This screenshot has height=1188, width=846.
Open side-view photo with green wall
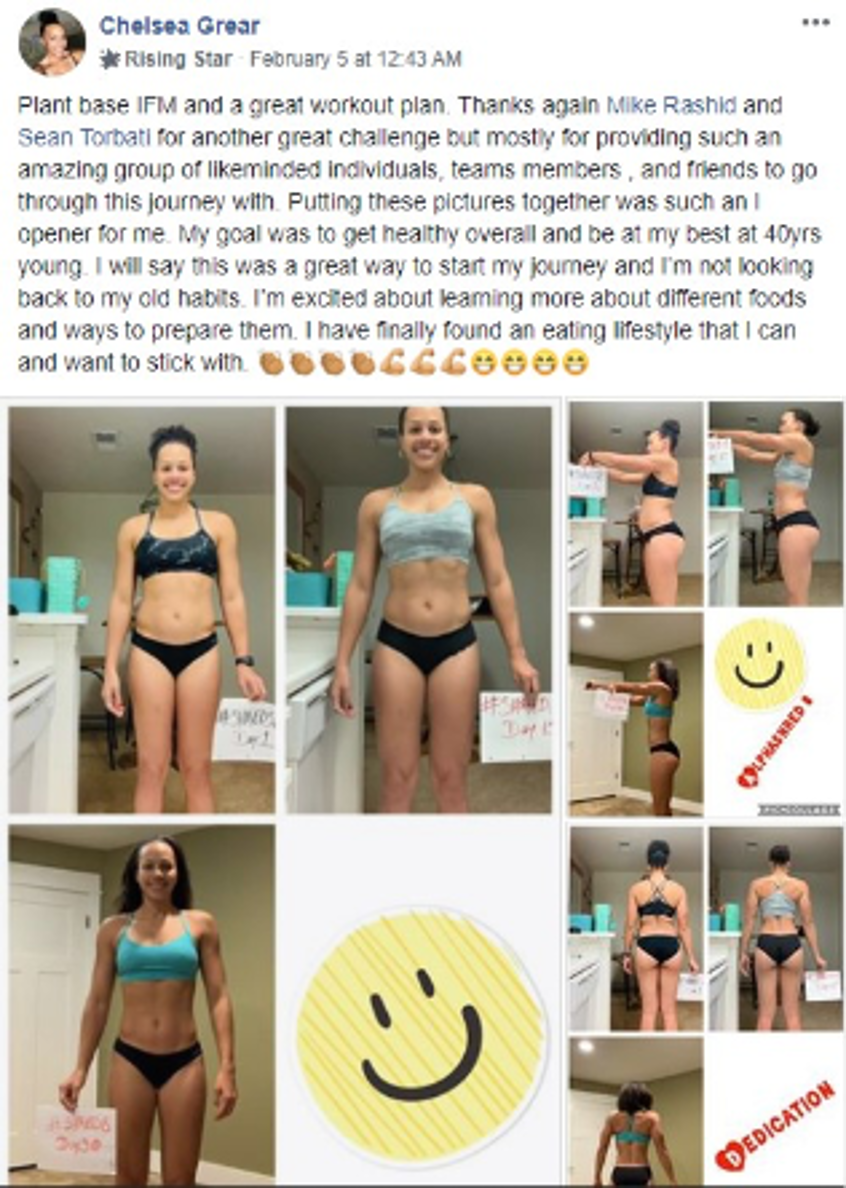tap(636, 714)
